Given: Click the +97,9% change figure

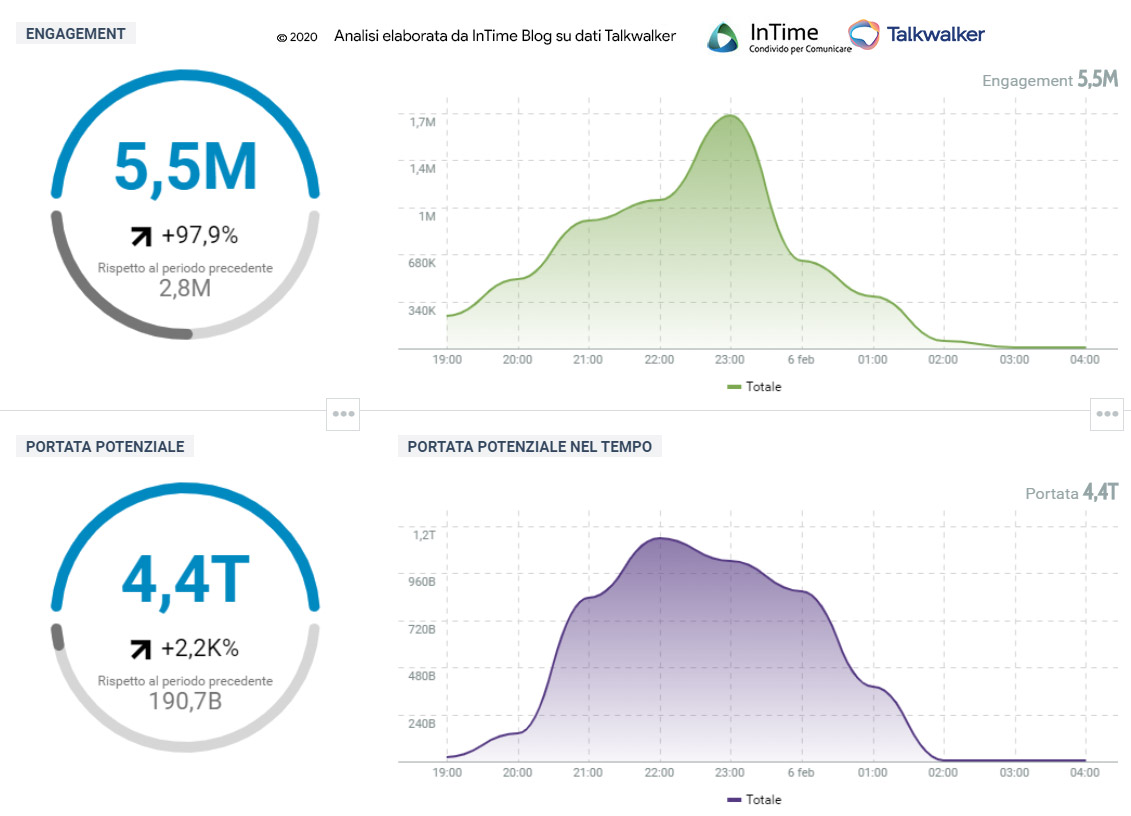Looking at the screenshot, I should point(199,235).
